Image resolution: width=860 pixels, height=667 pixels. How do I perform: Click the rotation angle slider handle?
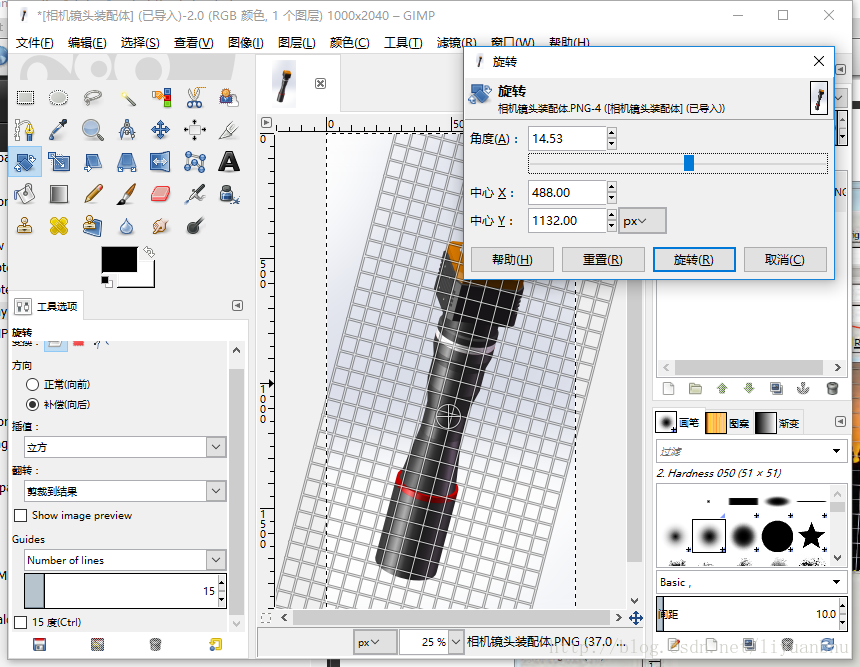click(689, 163)
